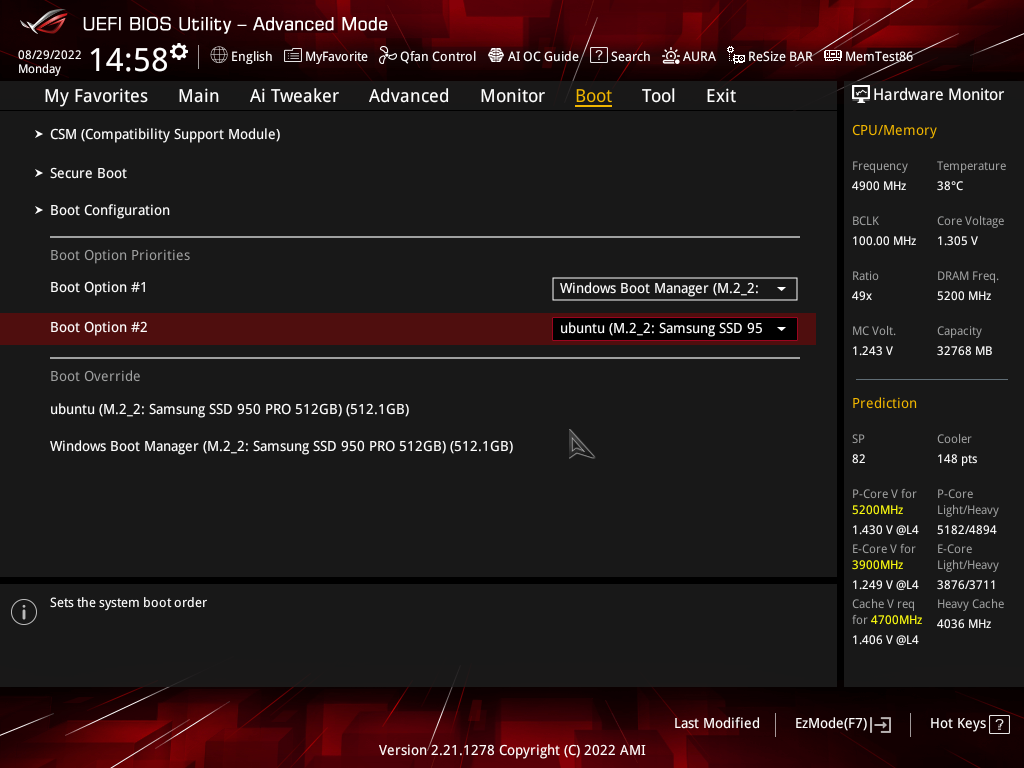Click yellow 3900MHz E-Core text
This screenshot has width=1024, height=768.
point(877,565)
